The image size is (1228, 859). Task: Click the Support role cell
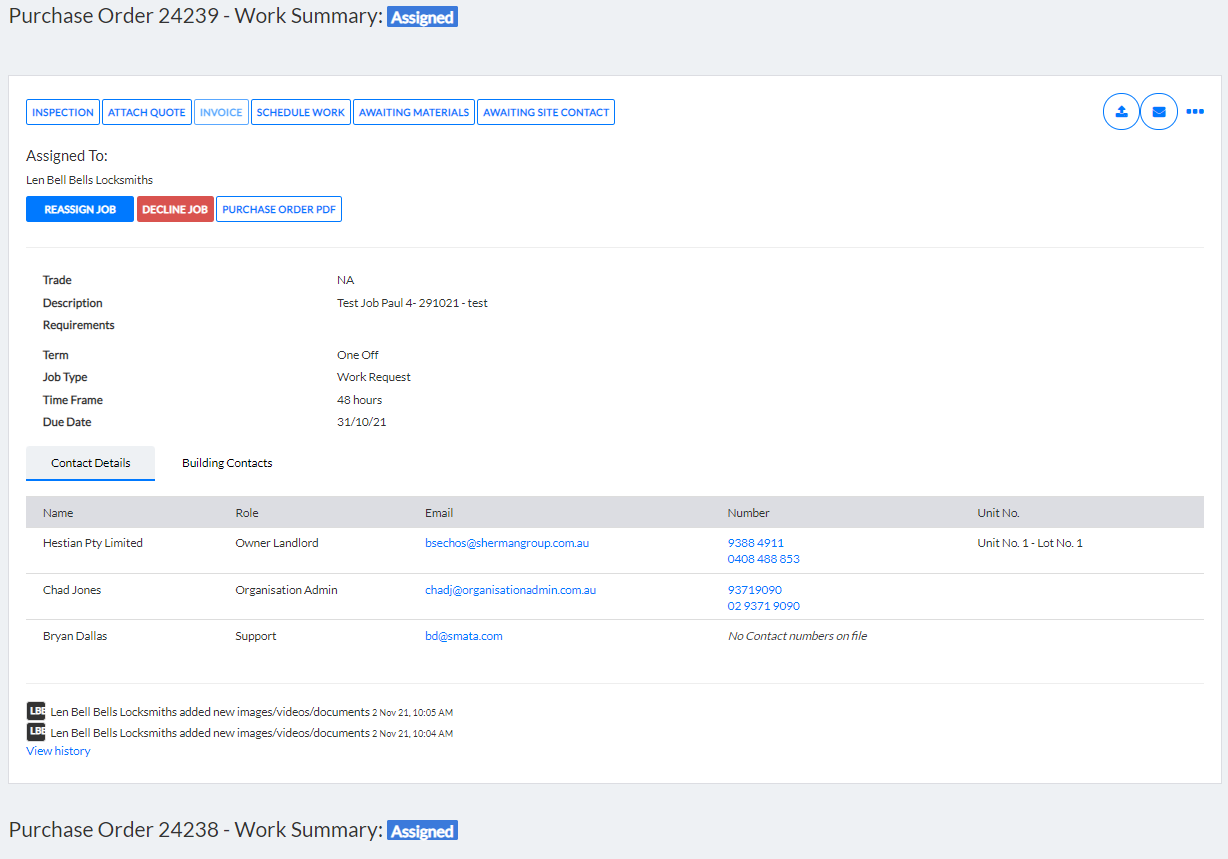(256, 636)
